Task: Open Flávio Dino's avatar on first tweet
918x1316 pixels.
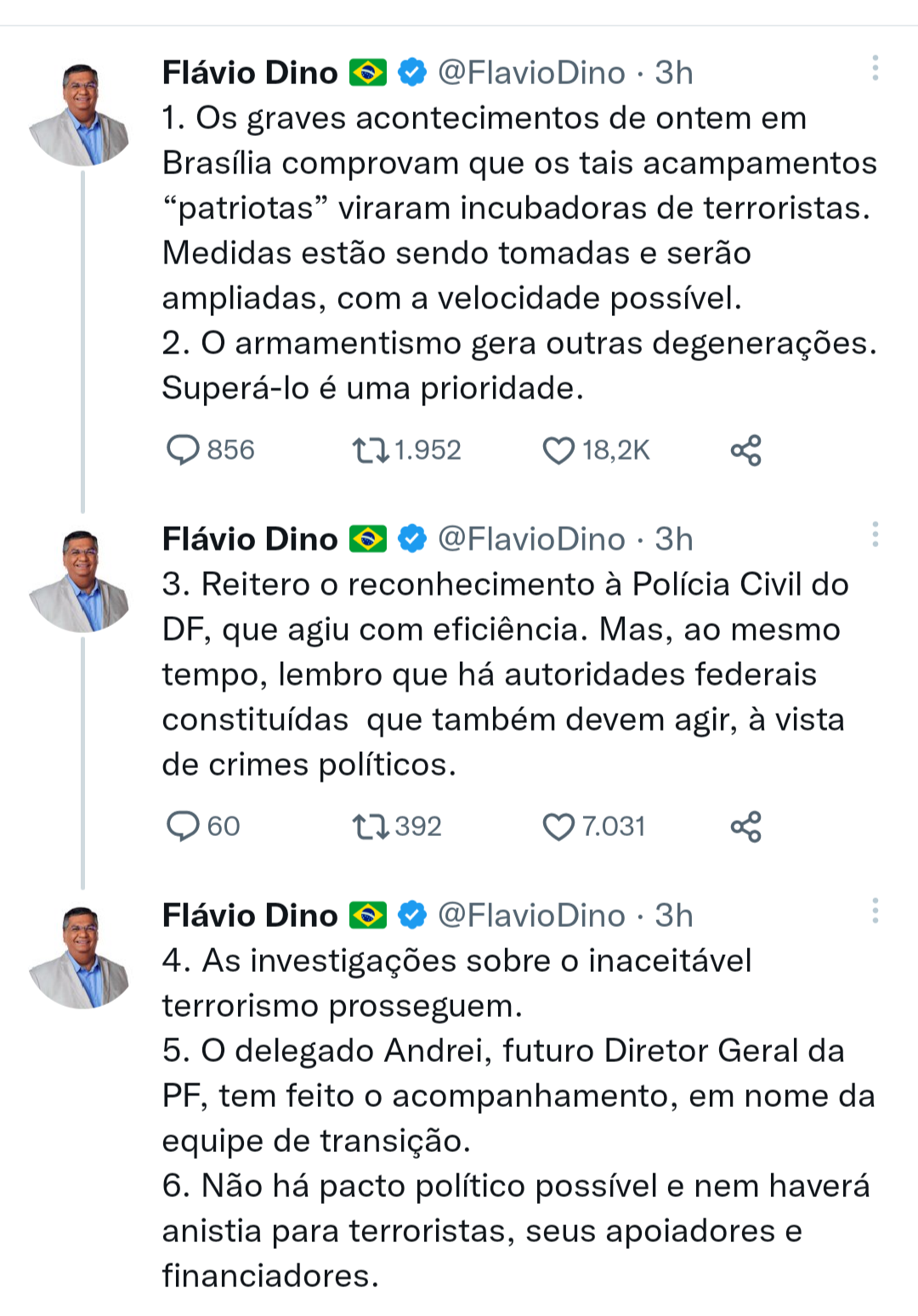Action: (x=80, y=114)
